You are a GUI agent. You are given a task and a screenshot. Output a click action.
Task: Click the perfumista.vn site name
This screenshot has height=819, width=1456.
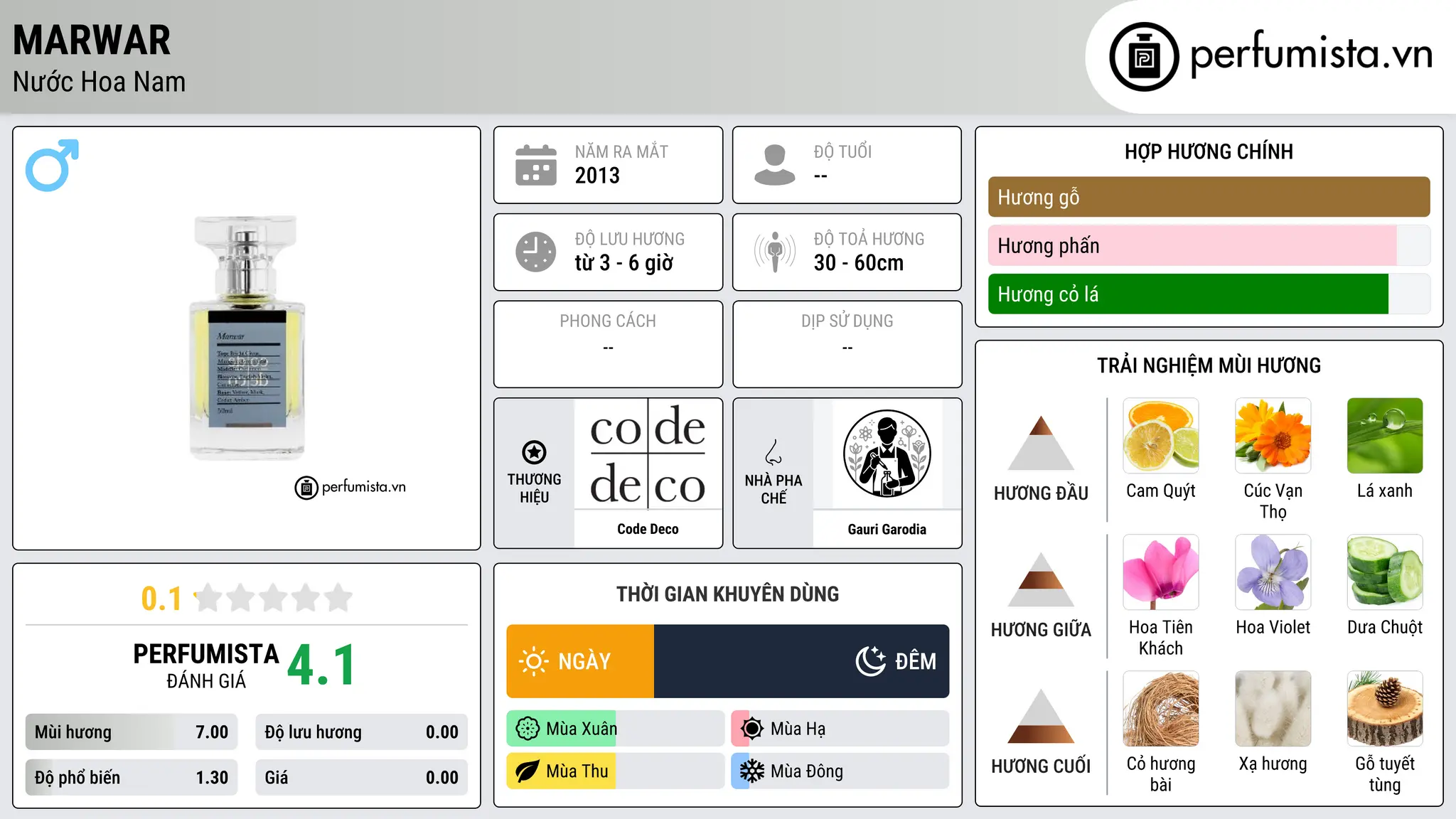click(1311, 54)
